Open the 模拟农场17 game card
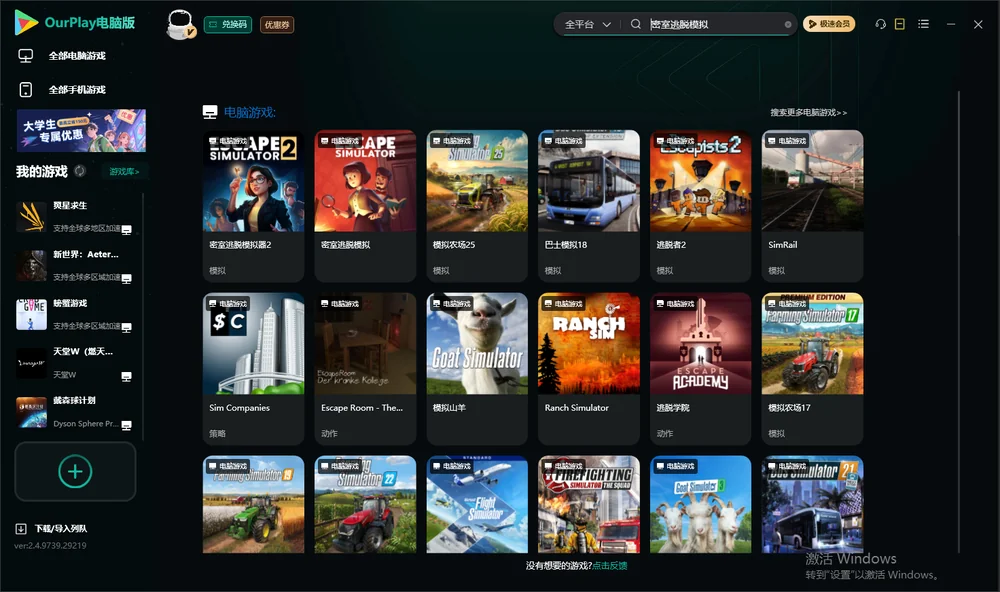Image resolution: width=1000 pixels, height=592 pixels. click(812, 368)
